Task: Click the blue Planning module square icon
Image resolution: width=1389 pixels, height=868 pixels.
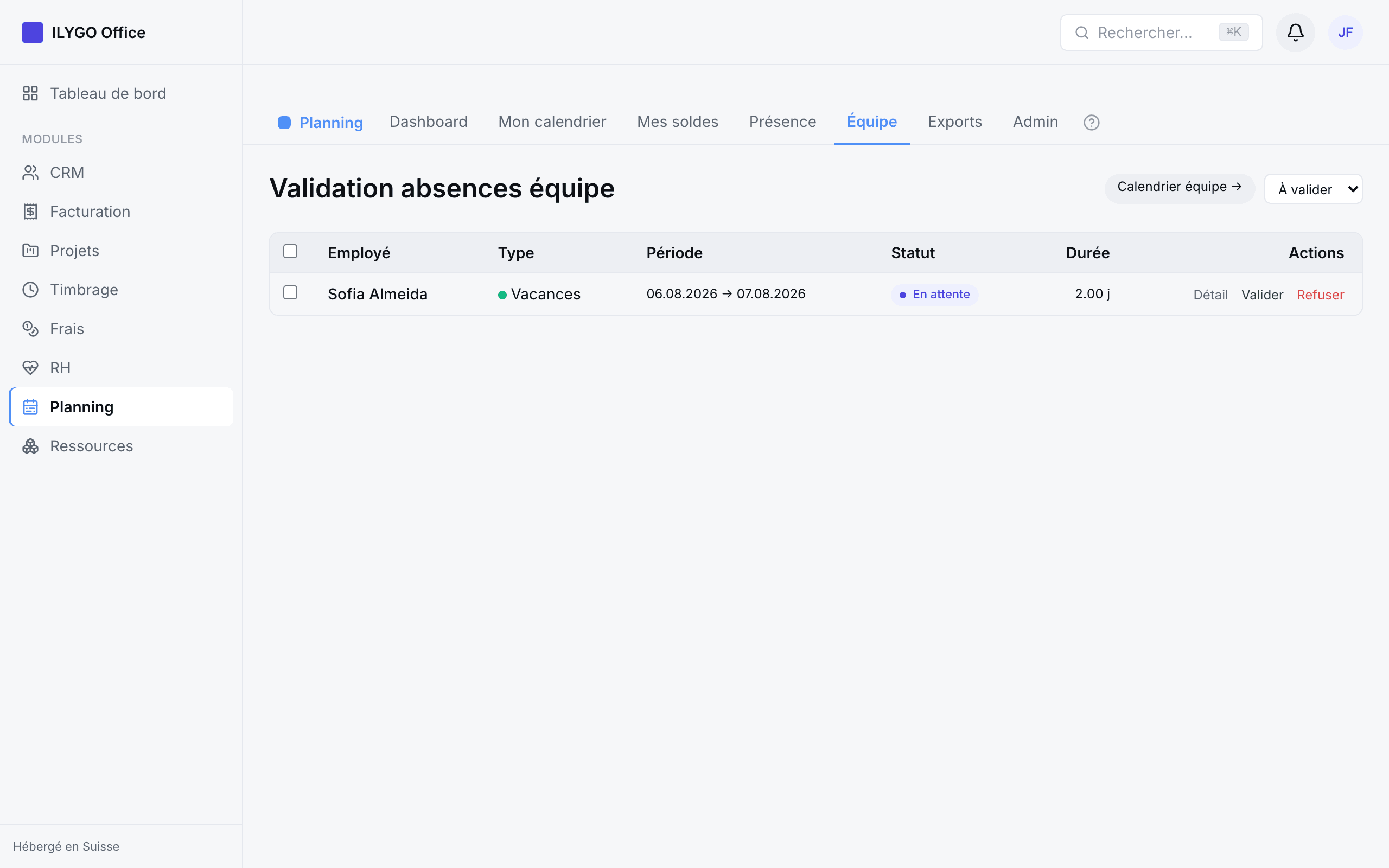Action: pyautogui.click(x=284, y=122)
